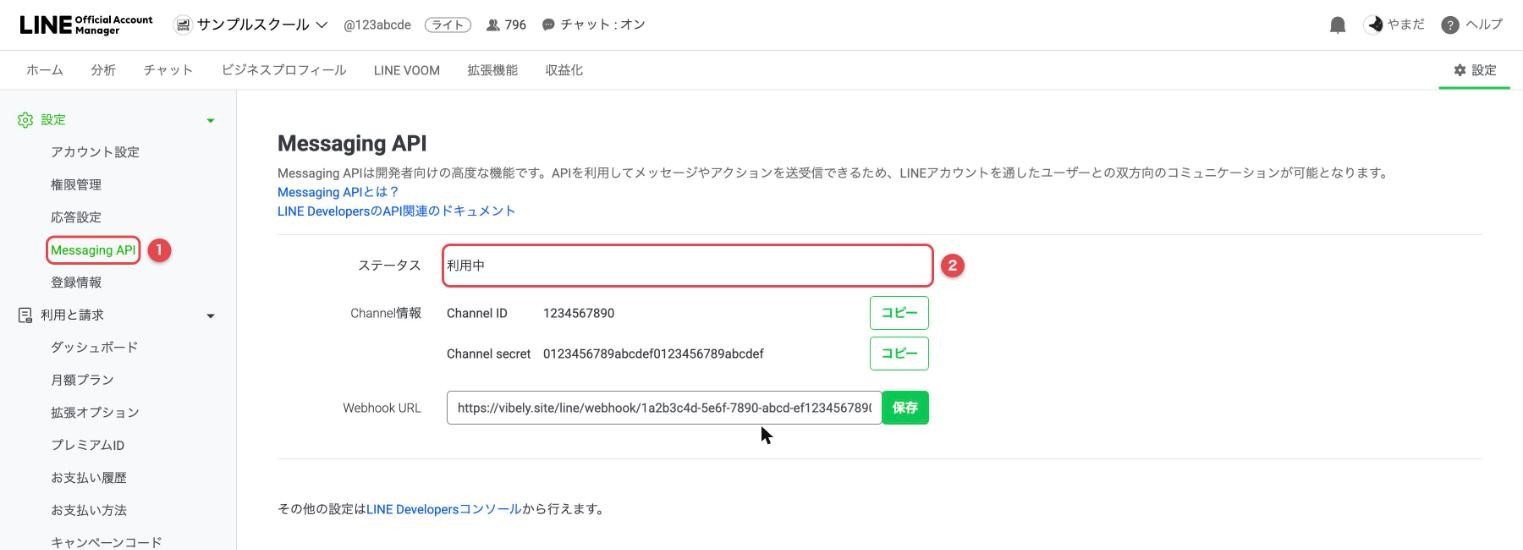1523x550 pixels.
Task: Open the やまだ user avatar icon
Action: click(1373, 25)
